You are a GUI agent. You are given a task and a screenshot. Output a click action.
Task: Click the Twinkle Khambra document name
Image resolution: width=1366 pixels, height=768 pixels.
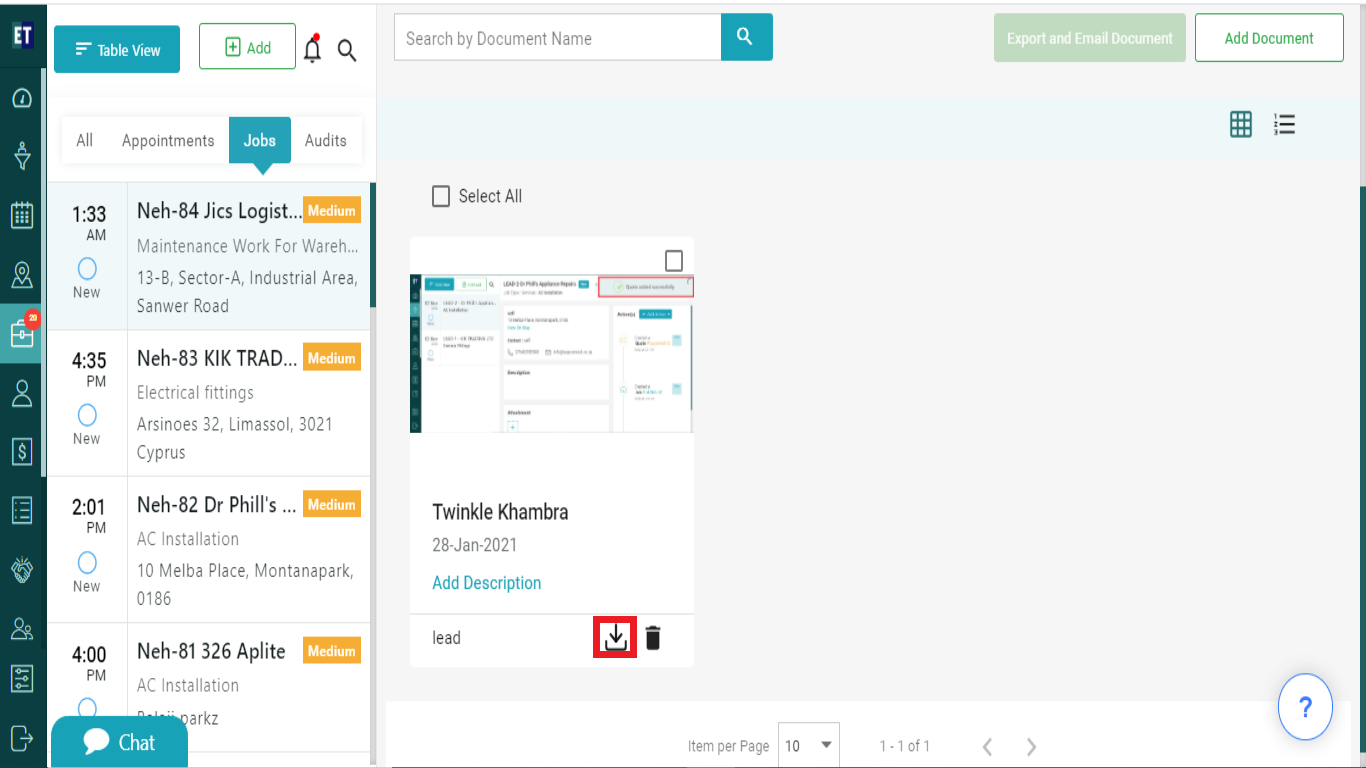pyautogui.click(x=500, y=512)
